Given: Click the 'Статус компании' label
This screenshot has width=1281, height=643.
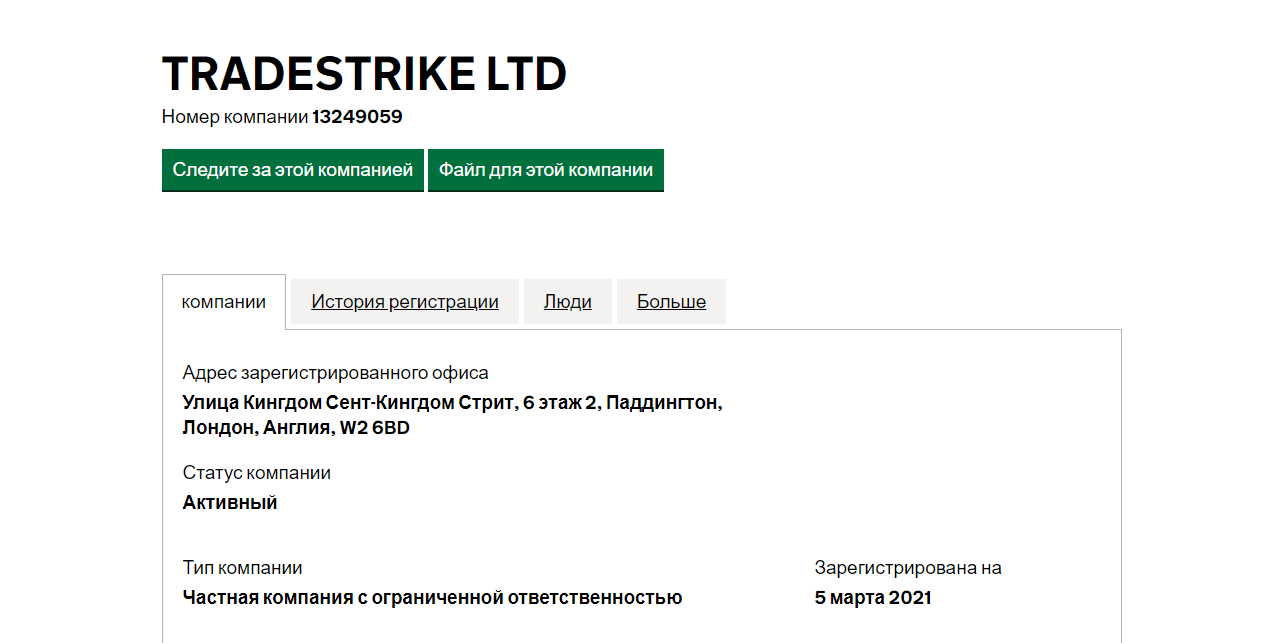Looking at the screenshot, I should 256,473.
